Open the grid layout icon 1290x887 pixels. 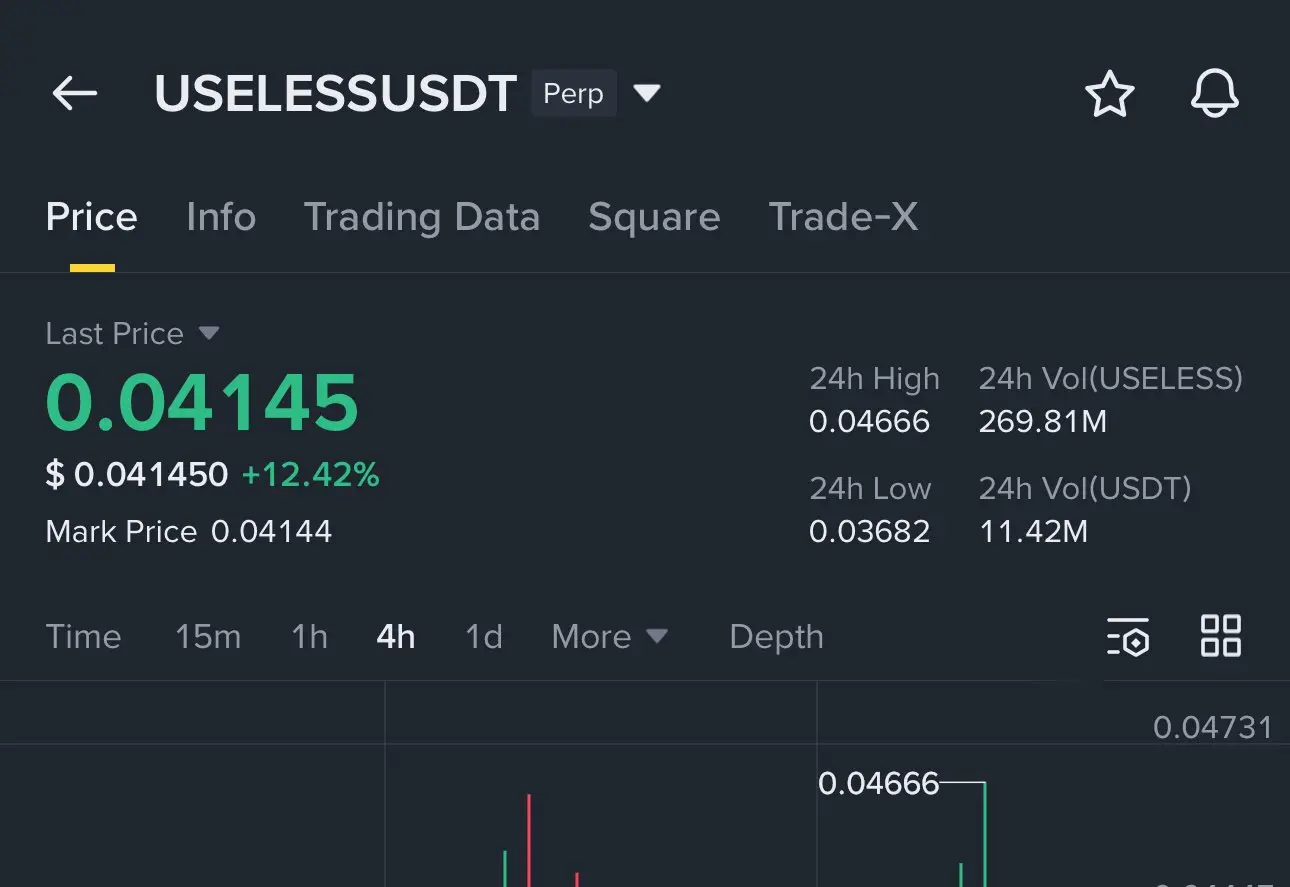[1220, 636]
